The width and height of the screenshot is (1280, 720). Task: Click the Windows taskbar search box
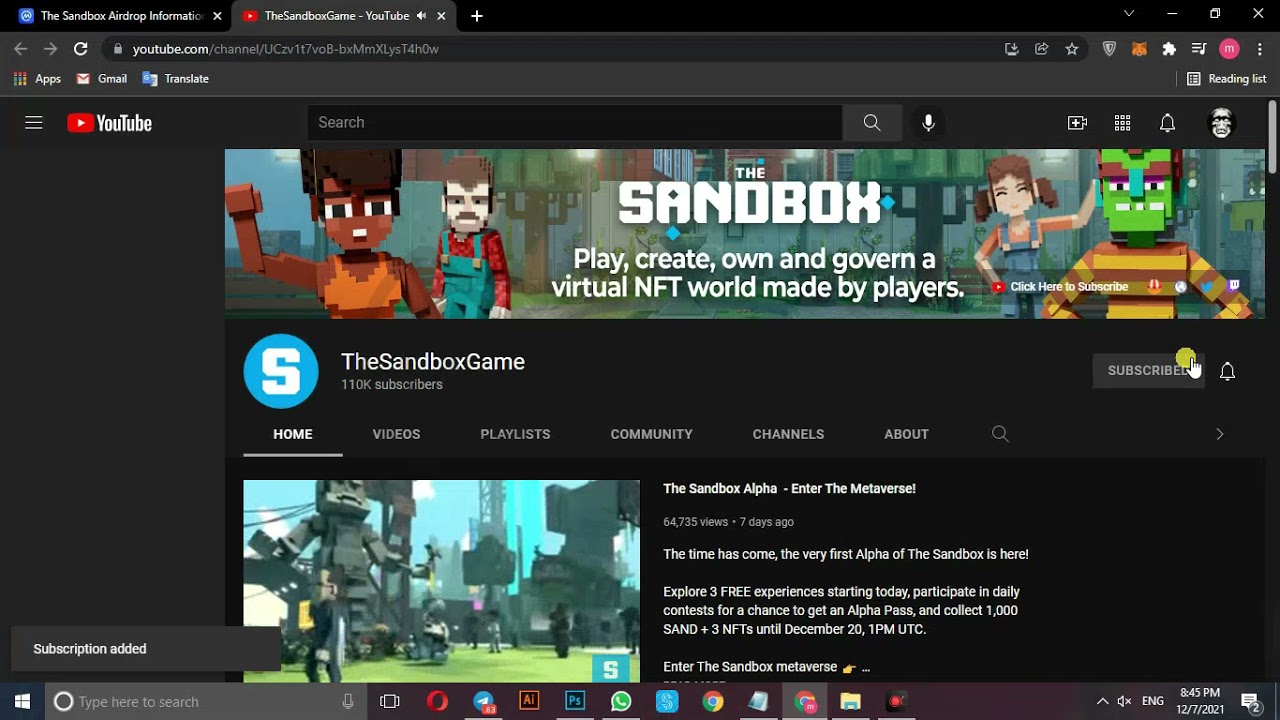pyautogui.click(x=206, y=702)
